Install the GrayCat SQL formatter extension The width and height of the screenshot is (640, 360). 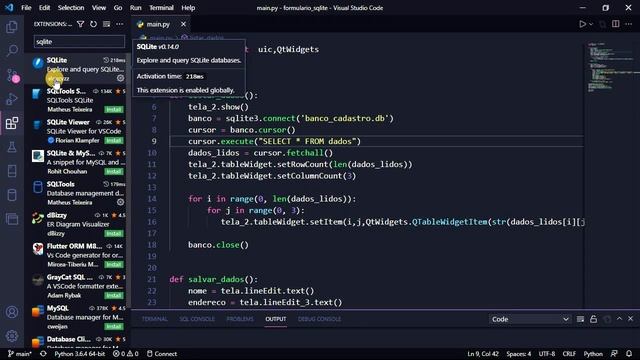pos(113,296)
